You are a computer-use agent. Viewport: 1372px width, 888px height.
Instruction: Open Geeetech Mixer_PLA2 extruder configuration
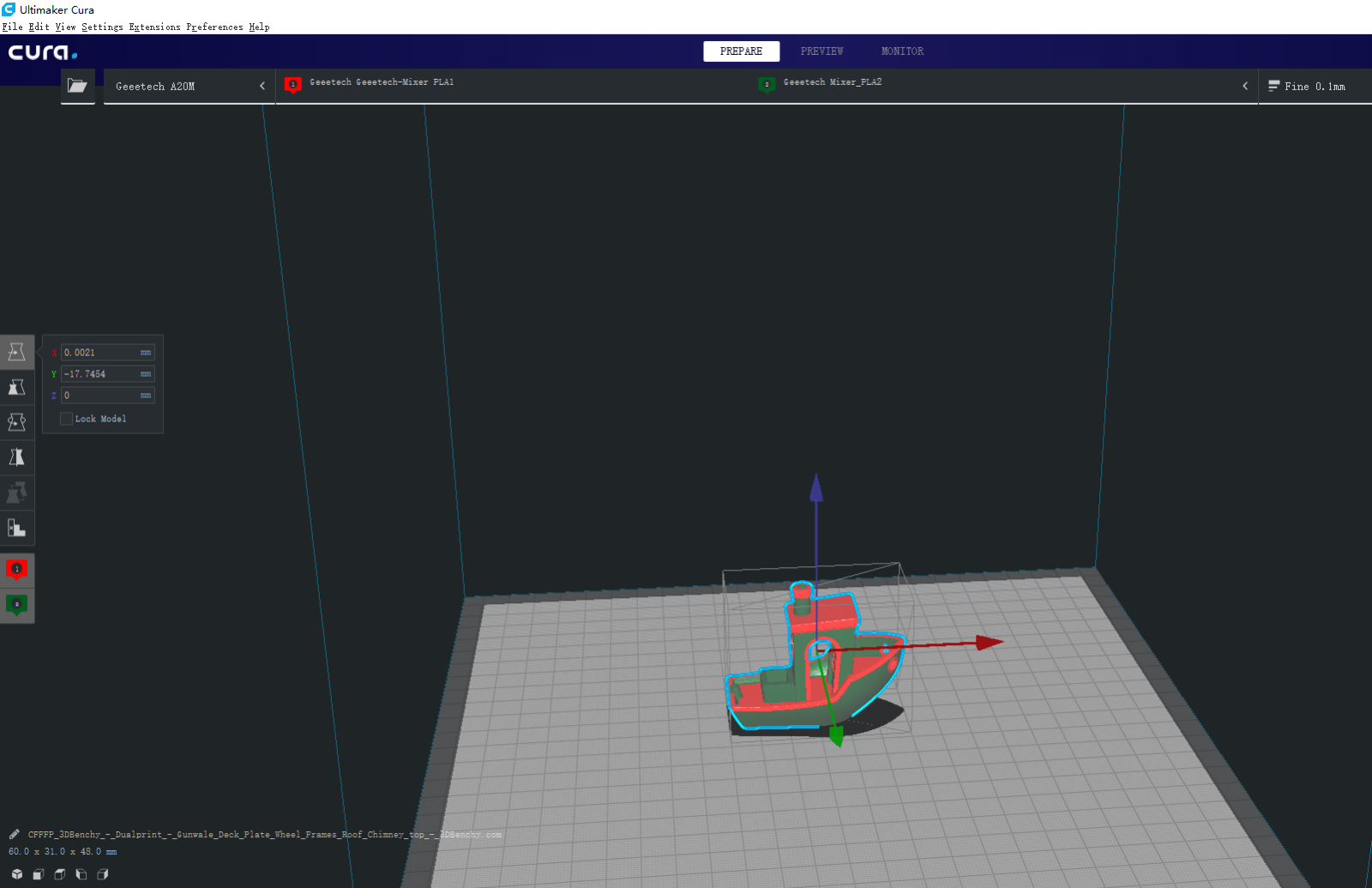[x=832, y=82]
